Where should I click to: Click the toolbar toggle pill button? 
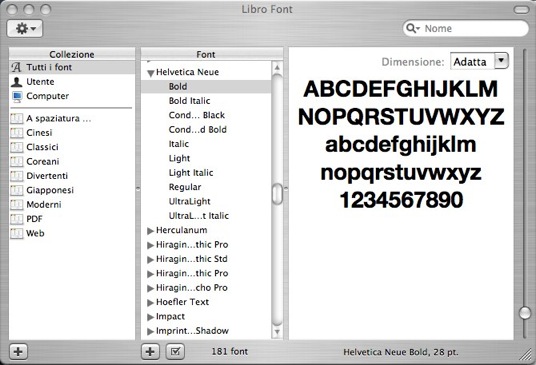coord(521,10)
